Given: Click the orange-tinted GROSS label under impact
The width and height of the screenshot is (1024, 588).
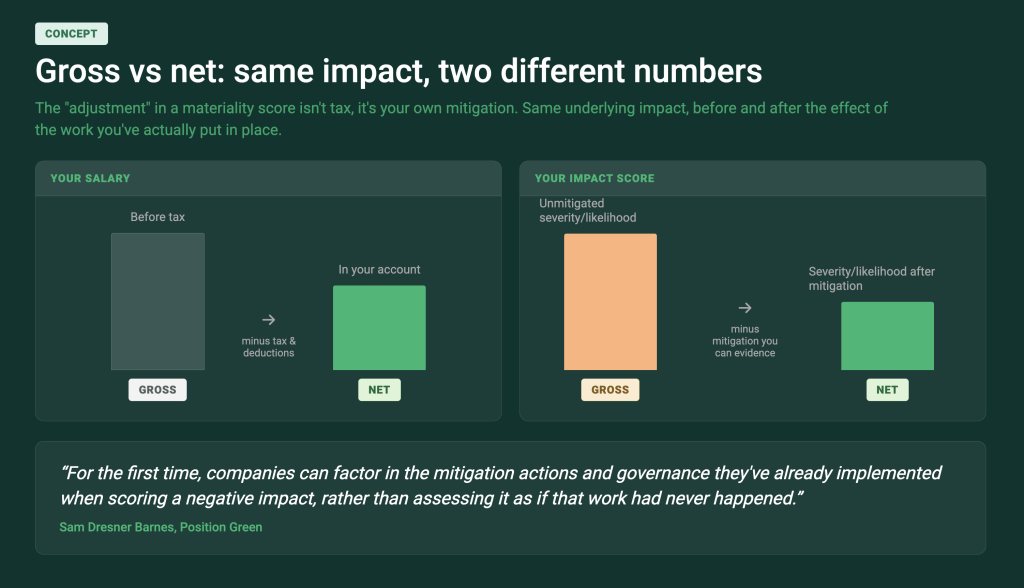Looking at the screenshot, I should tap(610, 389).
